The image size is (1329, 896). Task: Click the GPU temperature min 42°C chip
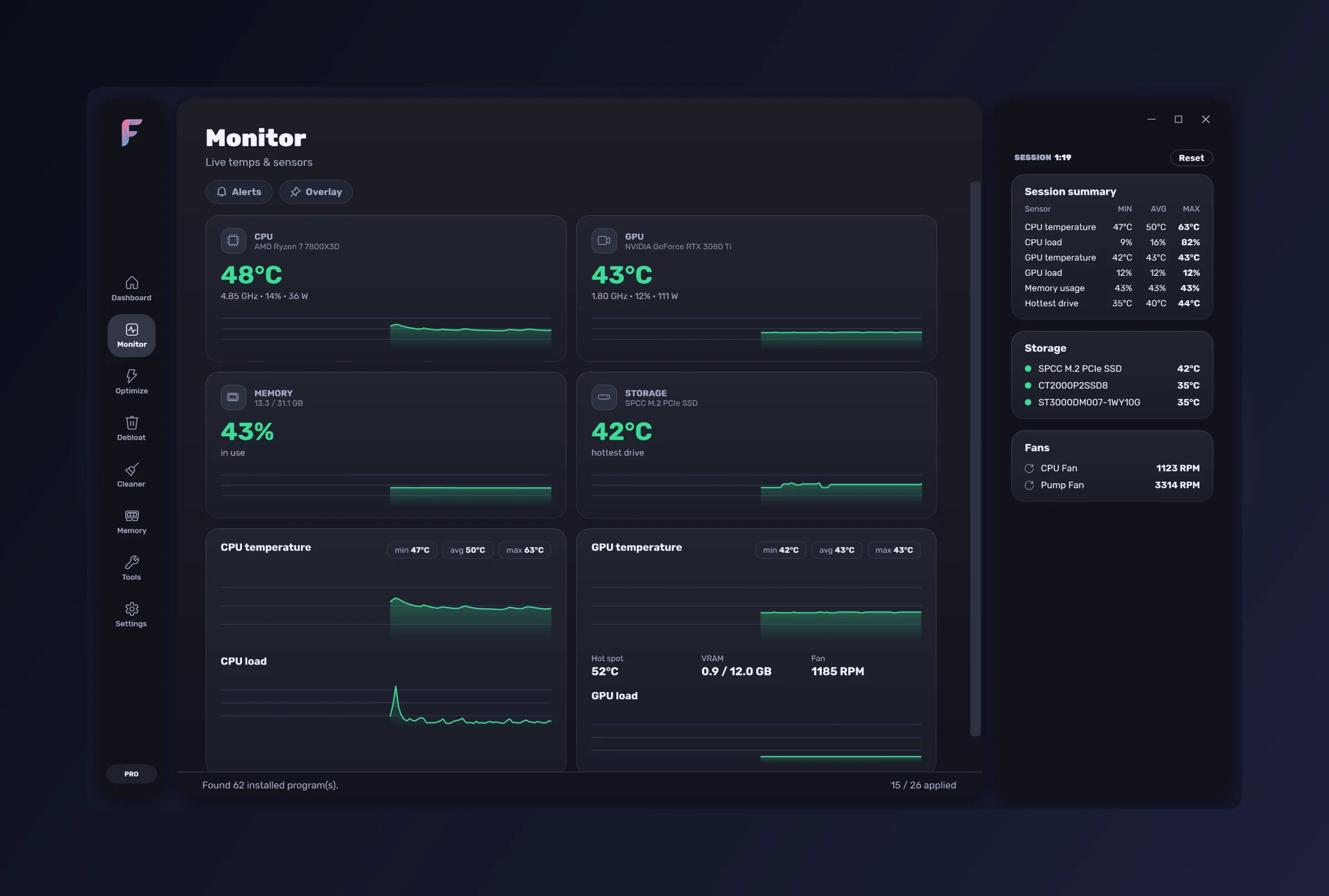point(780,550)
